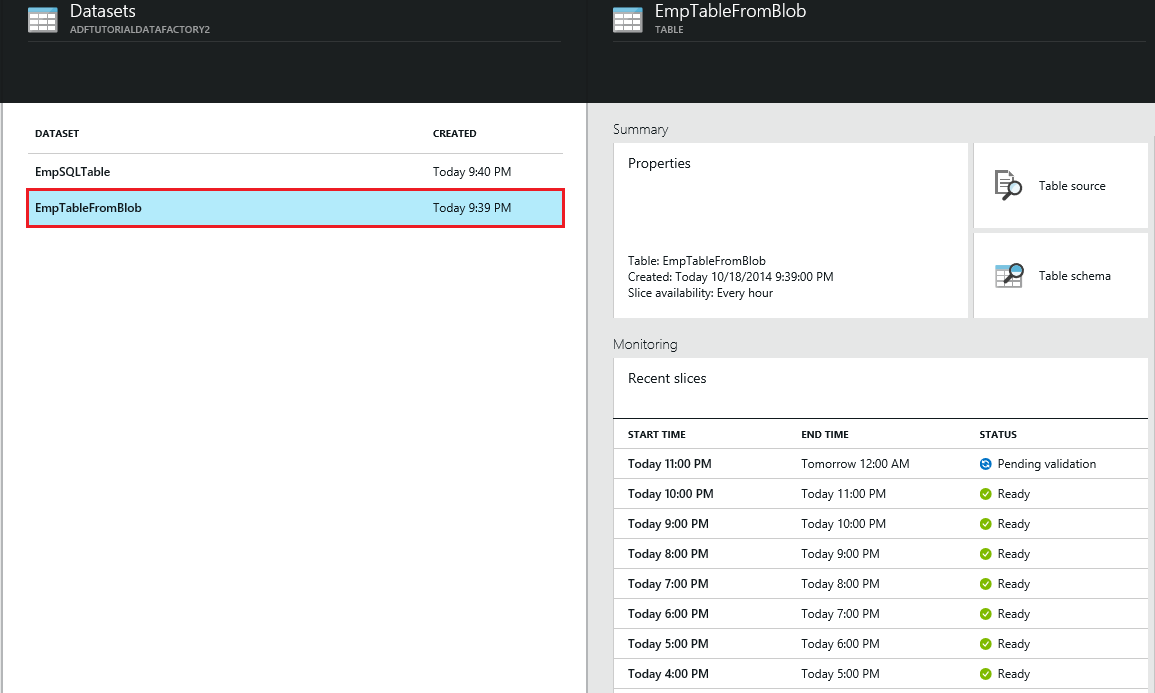This screenshot has width=1155, height=693.
Task: Open the Table schema tile
Action: click(x=1061, y=276)
